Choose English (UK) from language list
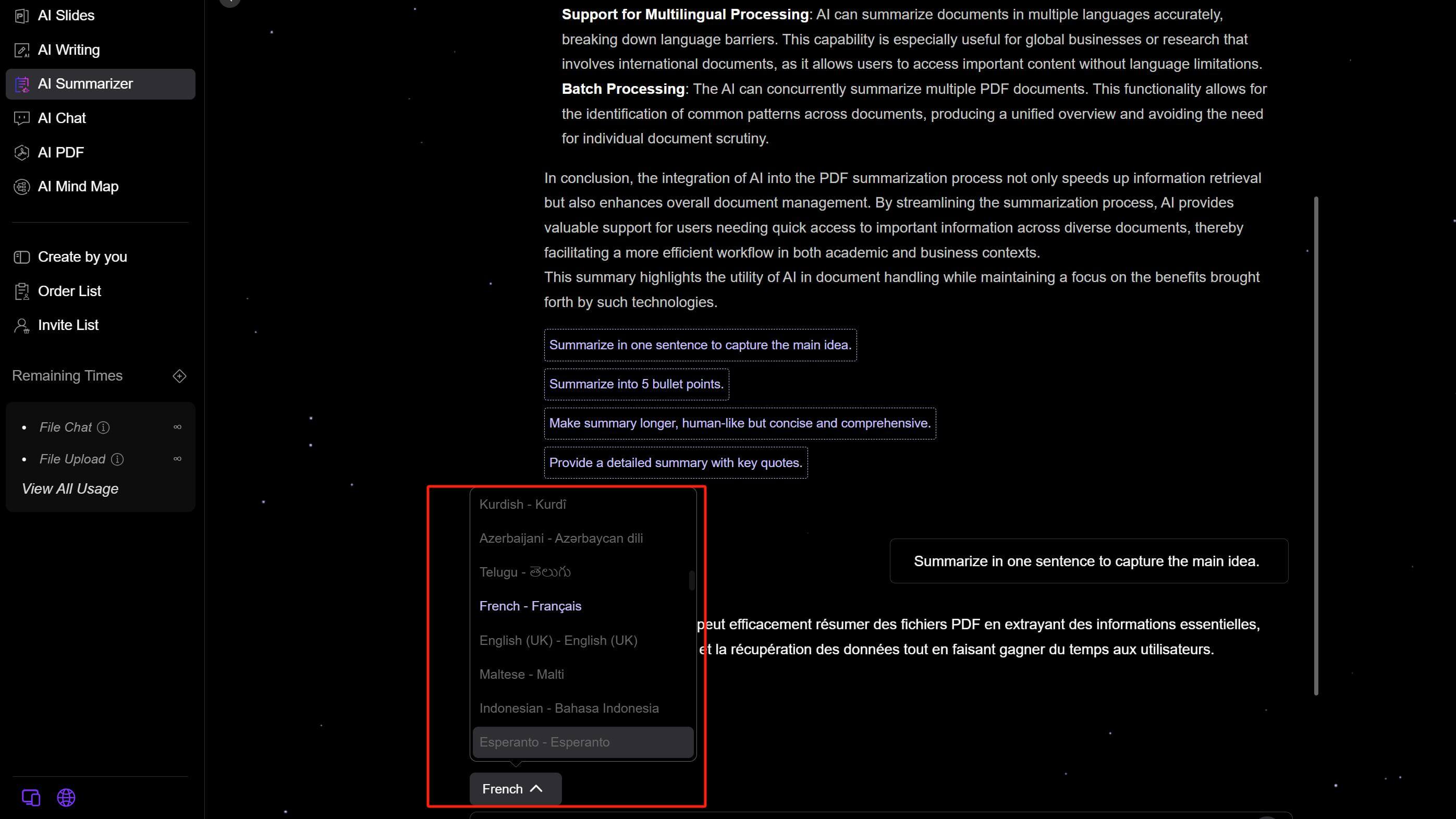The width and height of the screenshot is (1456, 819). (x=583, y=641)
